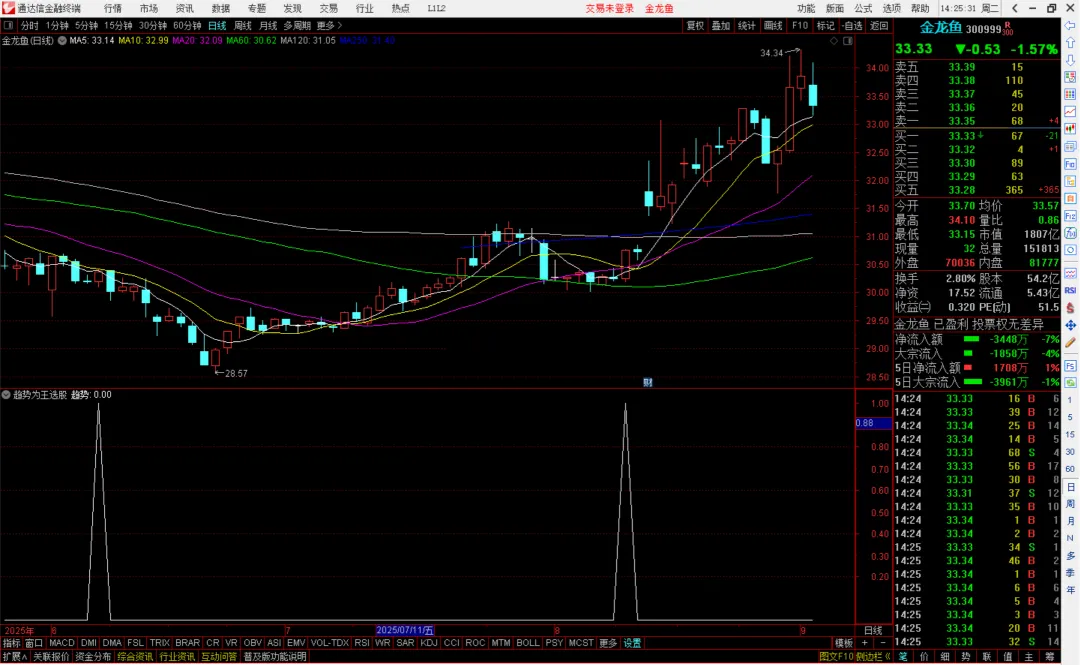The width and height of the screenshot is (1080, 665).
Task: Click window layout icon near chart top right
Action: 848,41
